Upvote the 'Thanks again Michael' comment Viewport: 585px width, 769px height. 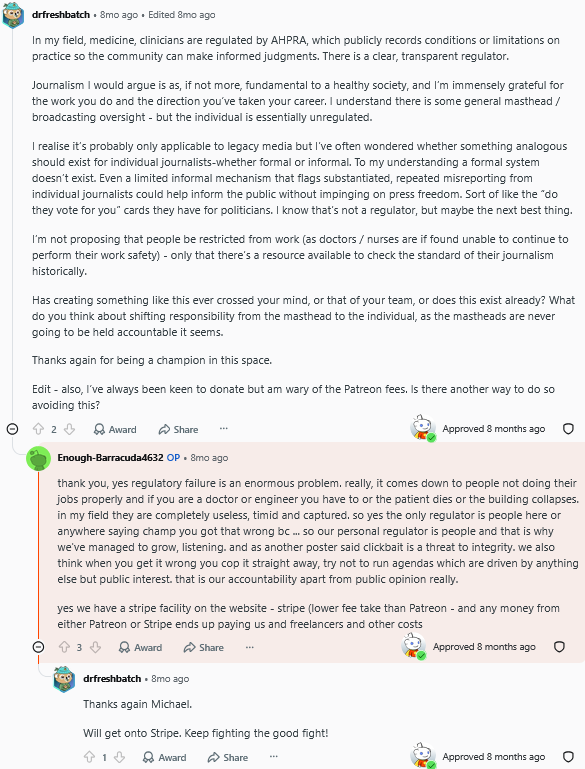[90, 757]
